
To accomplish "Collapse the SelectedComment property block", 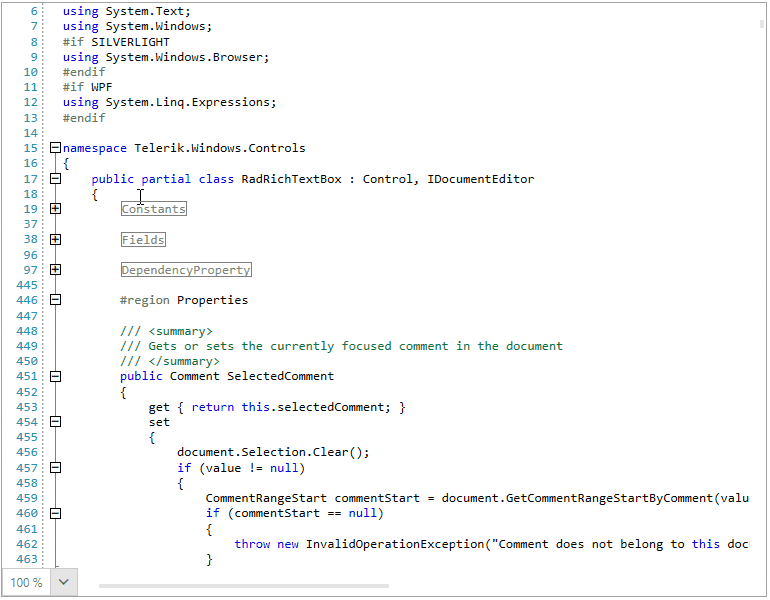I will click(x=55, y=377).
